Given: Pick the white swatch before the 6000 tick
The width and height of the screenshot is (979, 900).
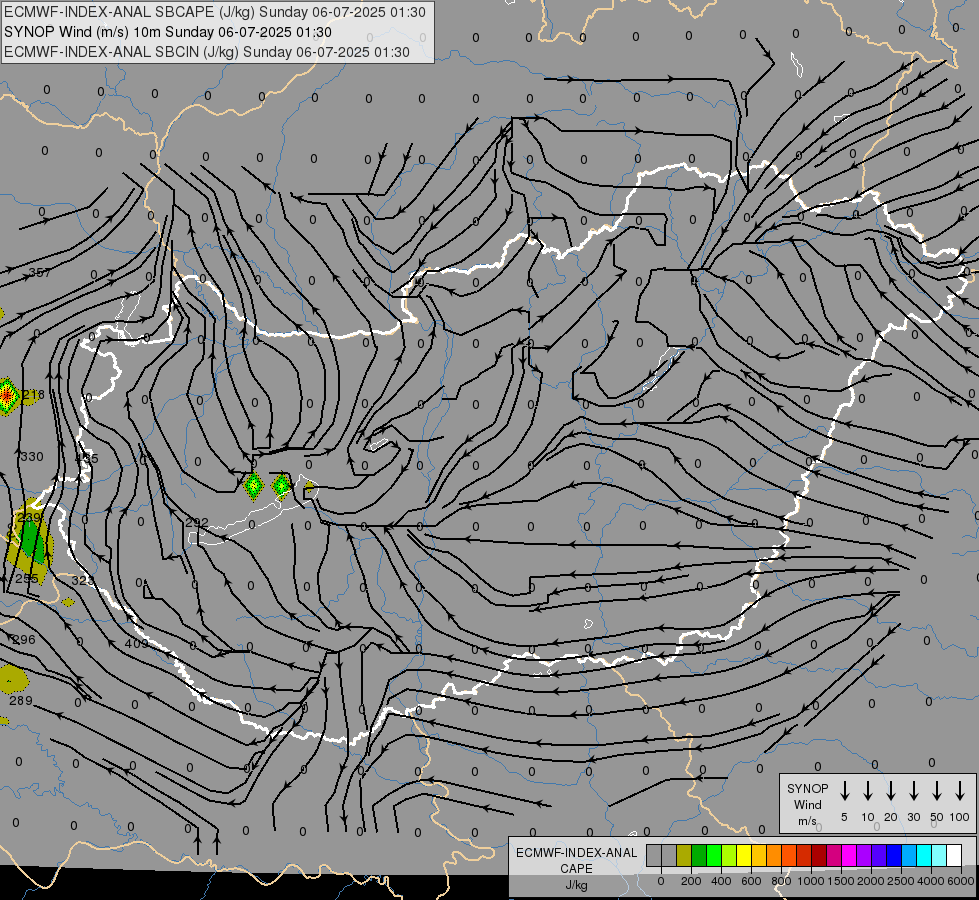Looking at the screenshot, I should [954, 855].
